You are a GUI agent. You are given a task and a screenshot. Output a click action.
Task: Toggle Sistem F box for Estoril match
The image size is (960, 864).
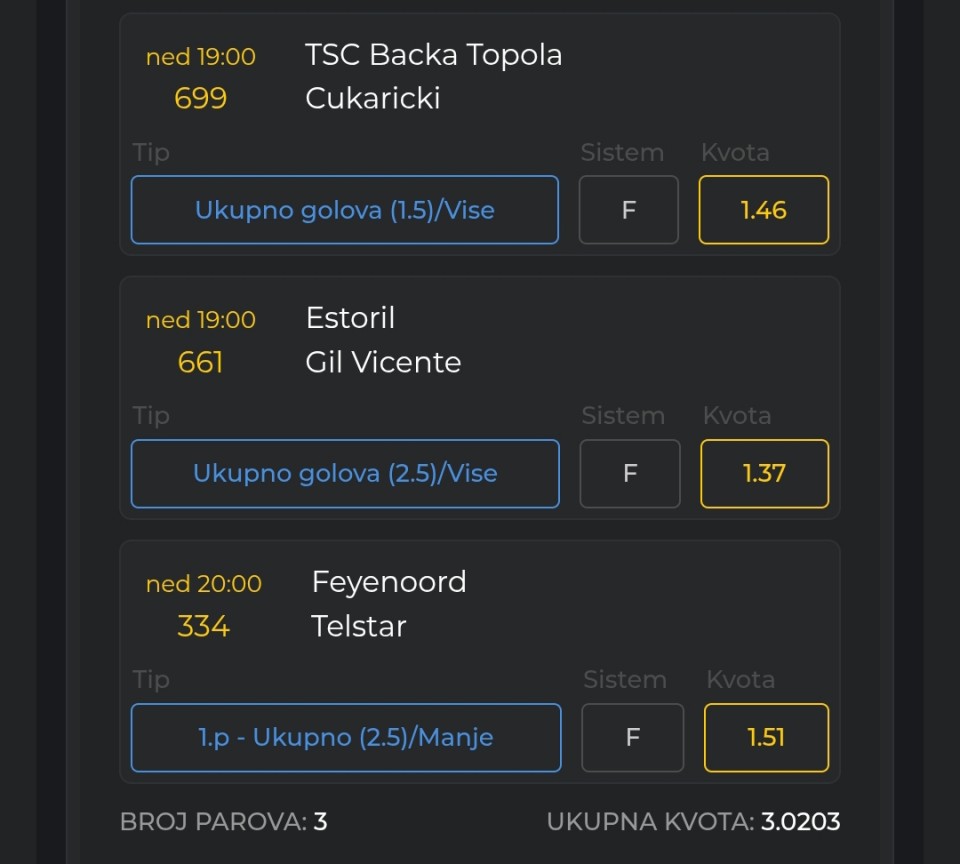tap(629, 473)
